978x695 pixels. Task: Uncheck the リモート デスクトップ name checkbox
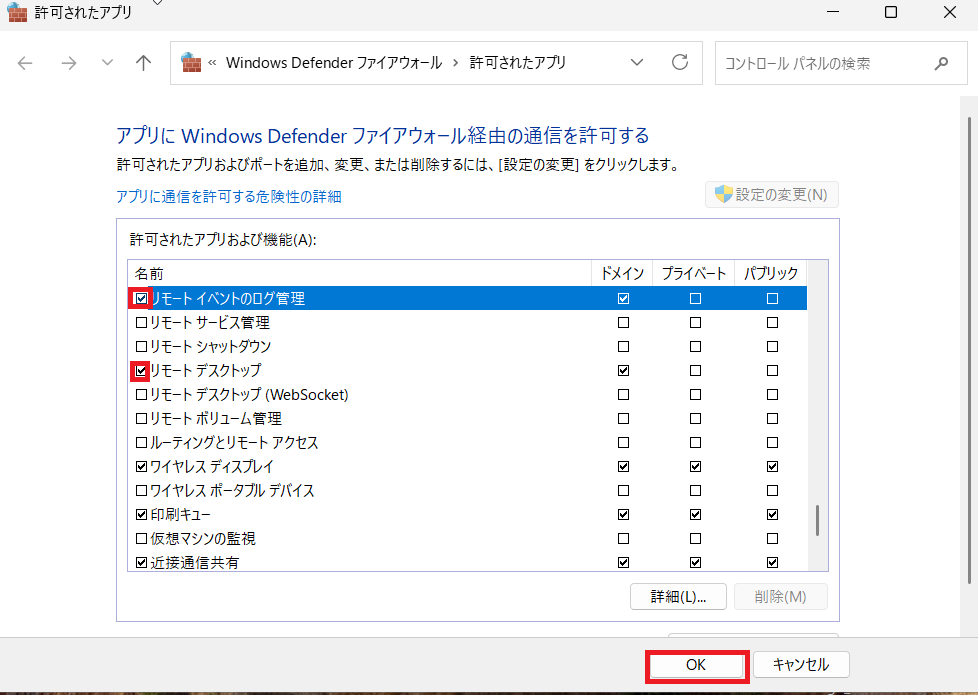(x=142, y=371)
